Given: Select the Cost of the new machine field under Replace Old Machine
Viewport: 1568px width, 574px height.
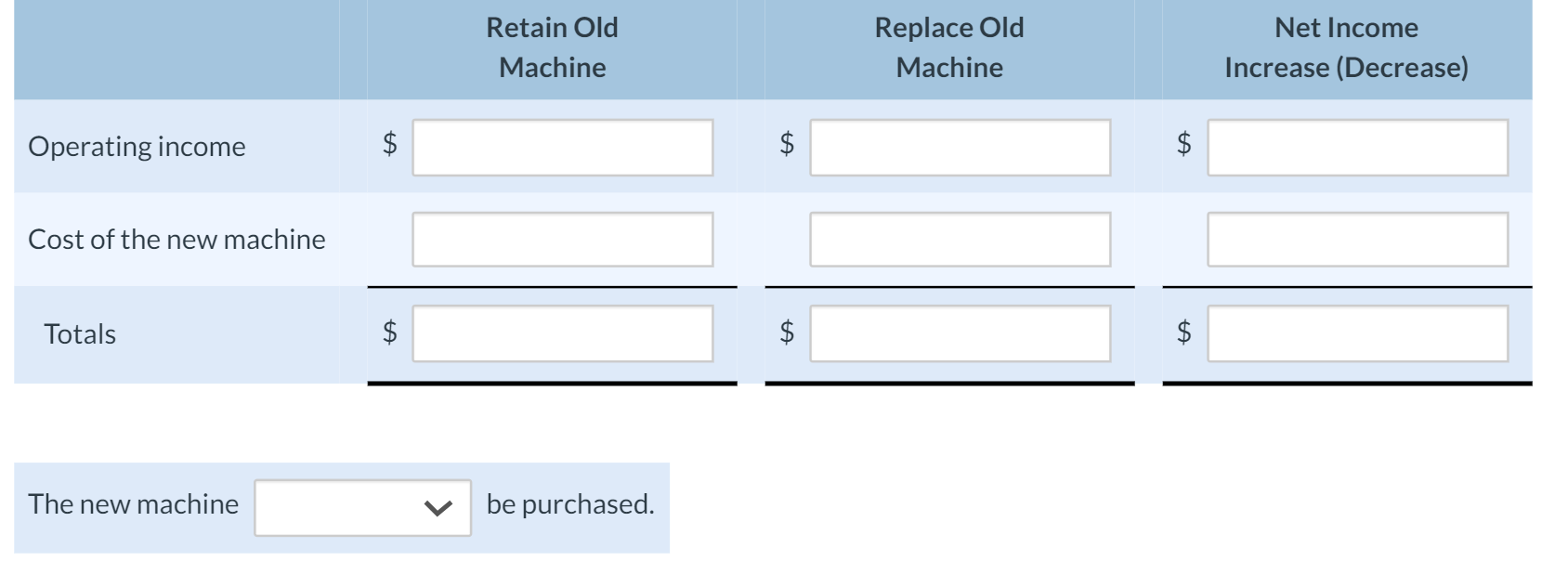Looking at the screenshot, I should click(x=959, y=240).
